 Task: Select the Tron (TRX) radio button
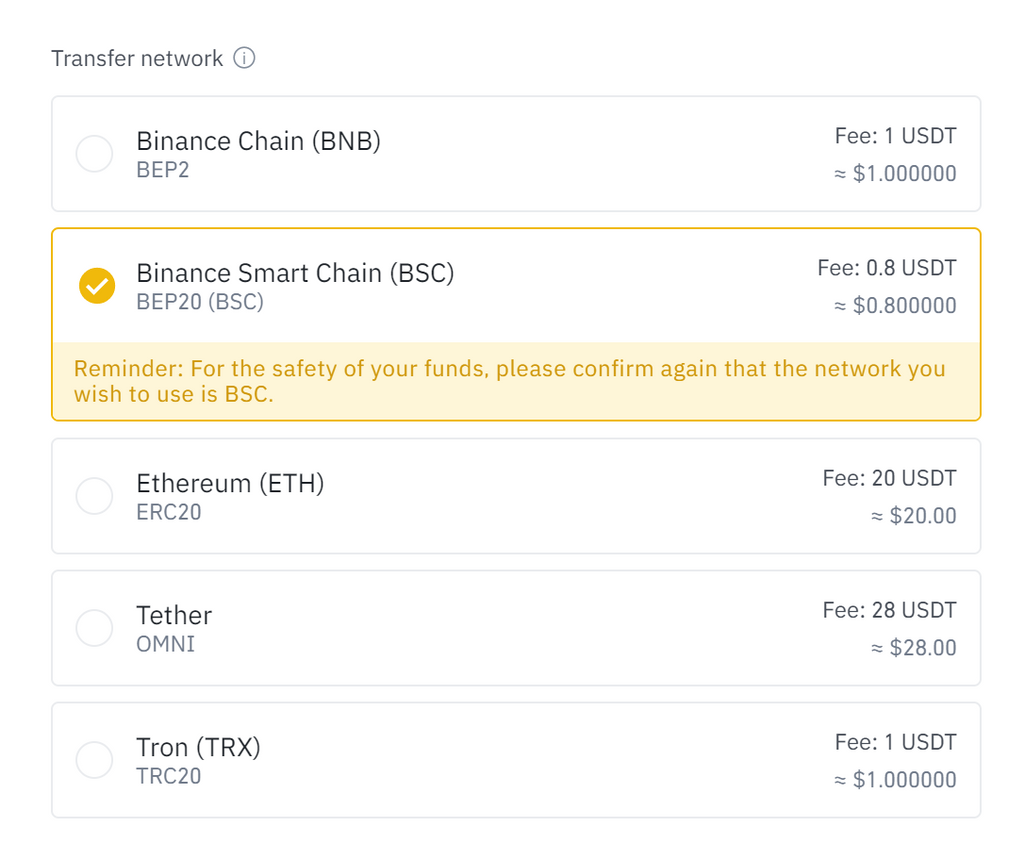95,759
